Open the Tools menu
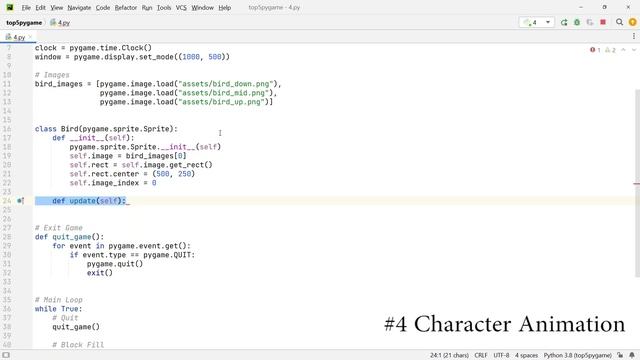Screen dimensions: 640x360 pos(164,8)
